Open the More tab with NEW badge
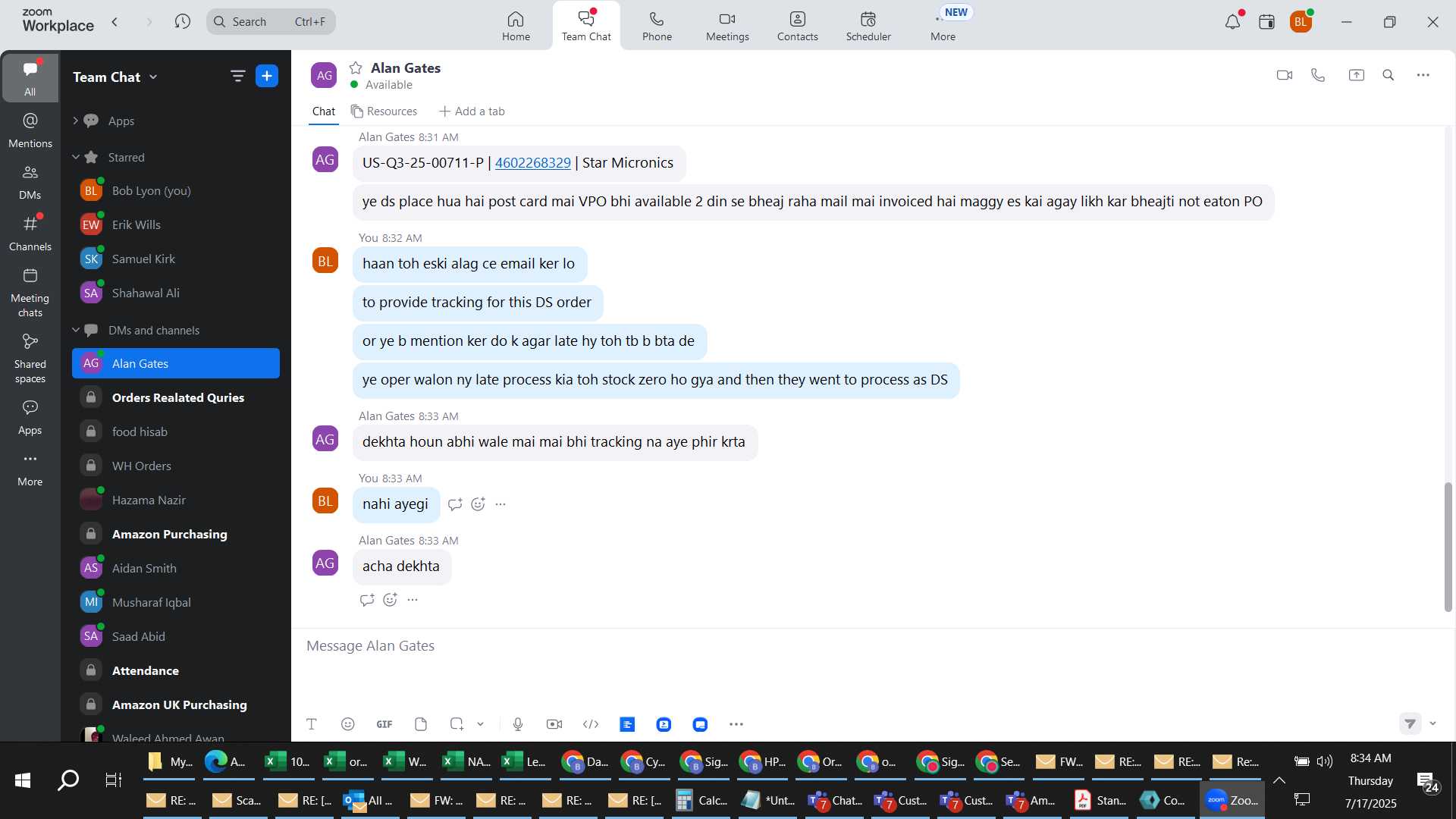The height and width of the screenshot is (819, 1456). click(x=943, y=26)
